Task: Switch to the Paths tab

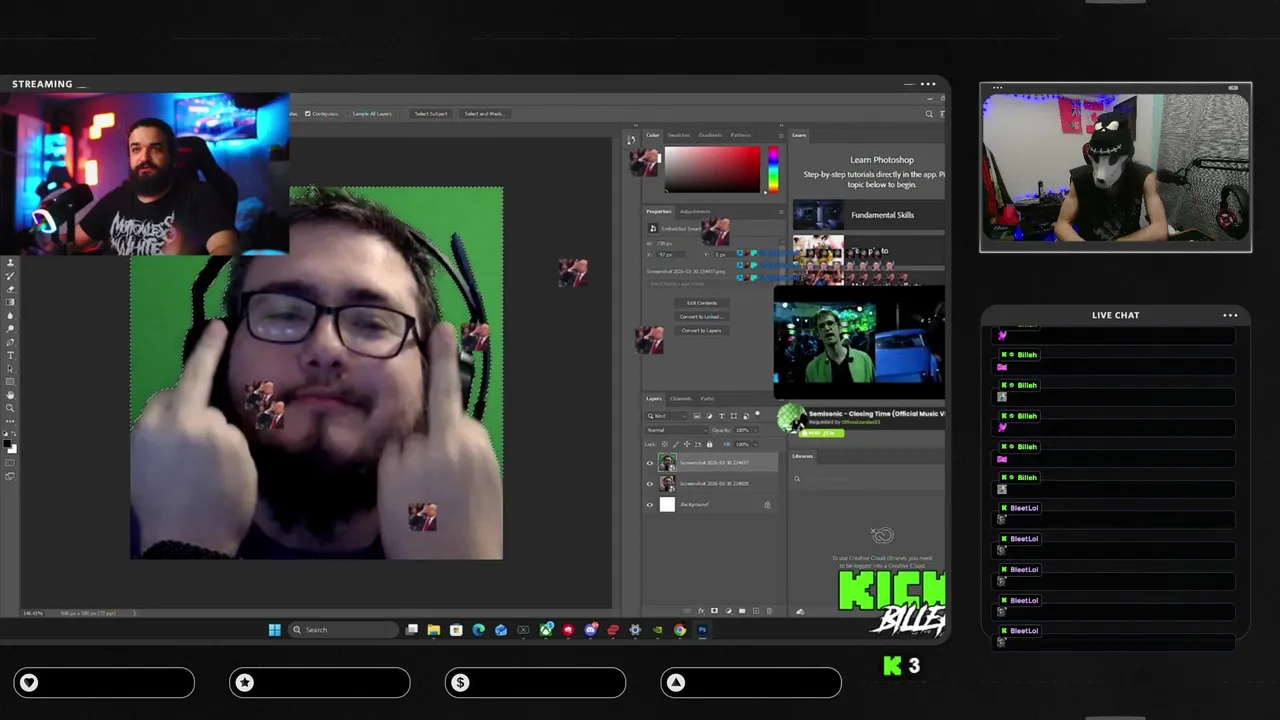Action: click(x=707, y=399)
